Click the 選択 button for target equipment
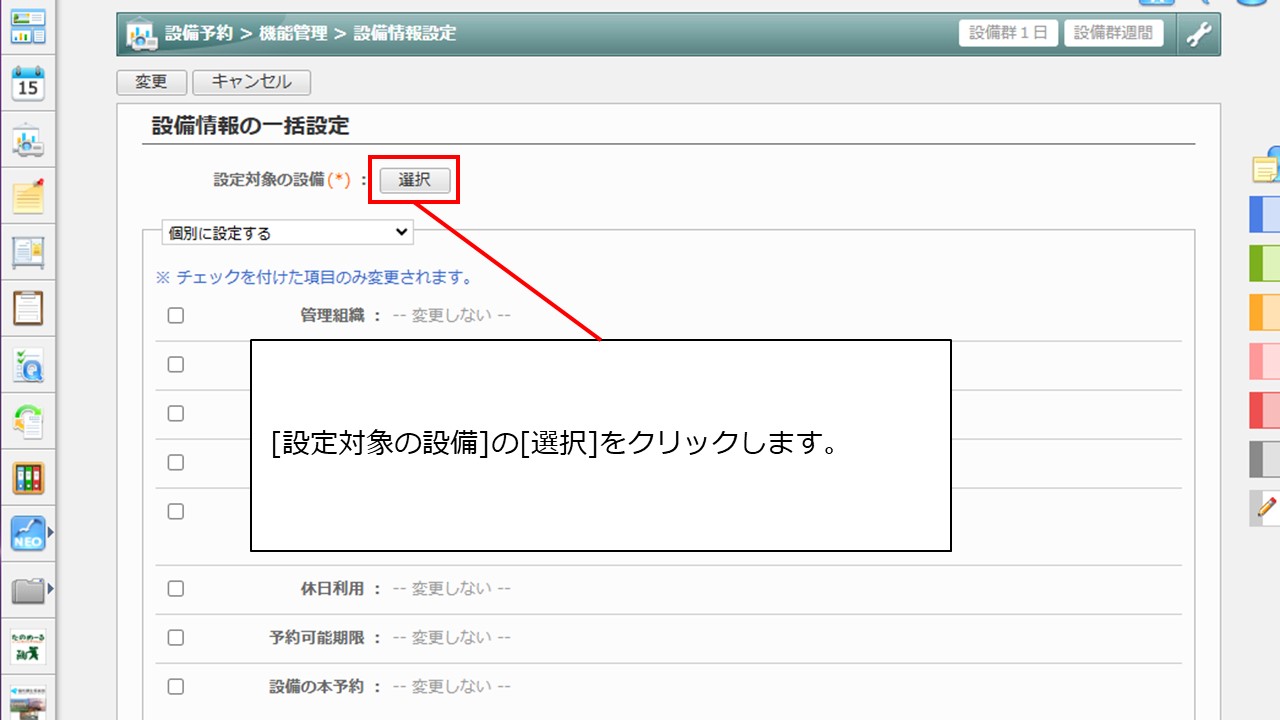The width and height of the screenshot is (1280, 720). [414, 180]
